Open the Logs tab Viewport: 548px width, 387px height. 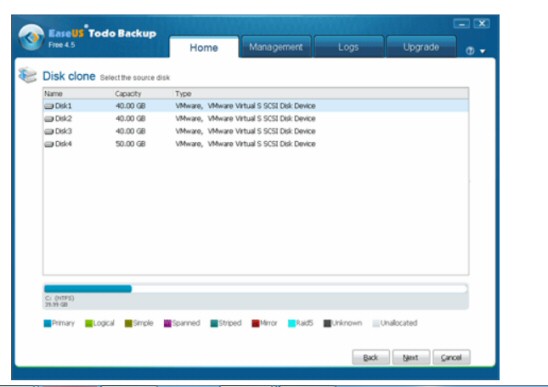click(x=349, y=47)
